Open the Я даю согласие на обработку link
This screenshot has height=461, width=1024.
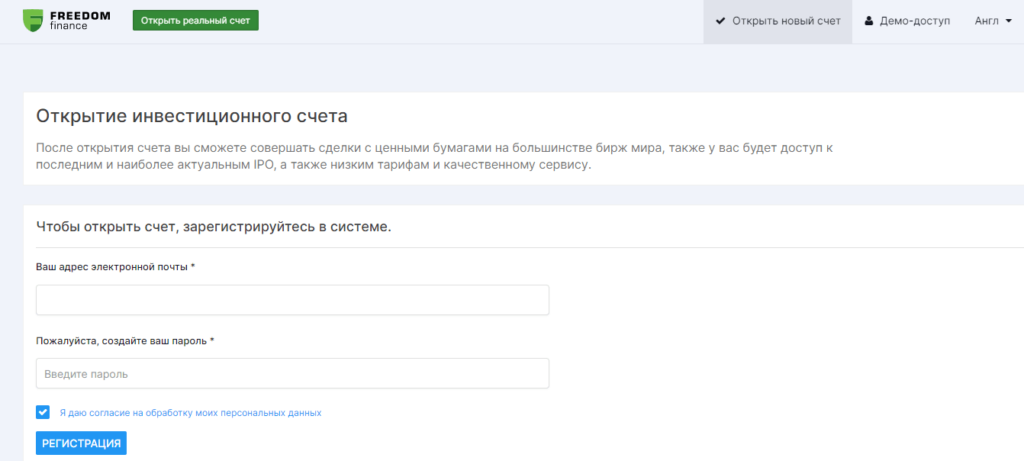pyautogui.click(x=191, y=413)
